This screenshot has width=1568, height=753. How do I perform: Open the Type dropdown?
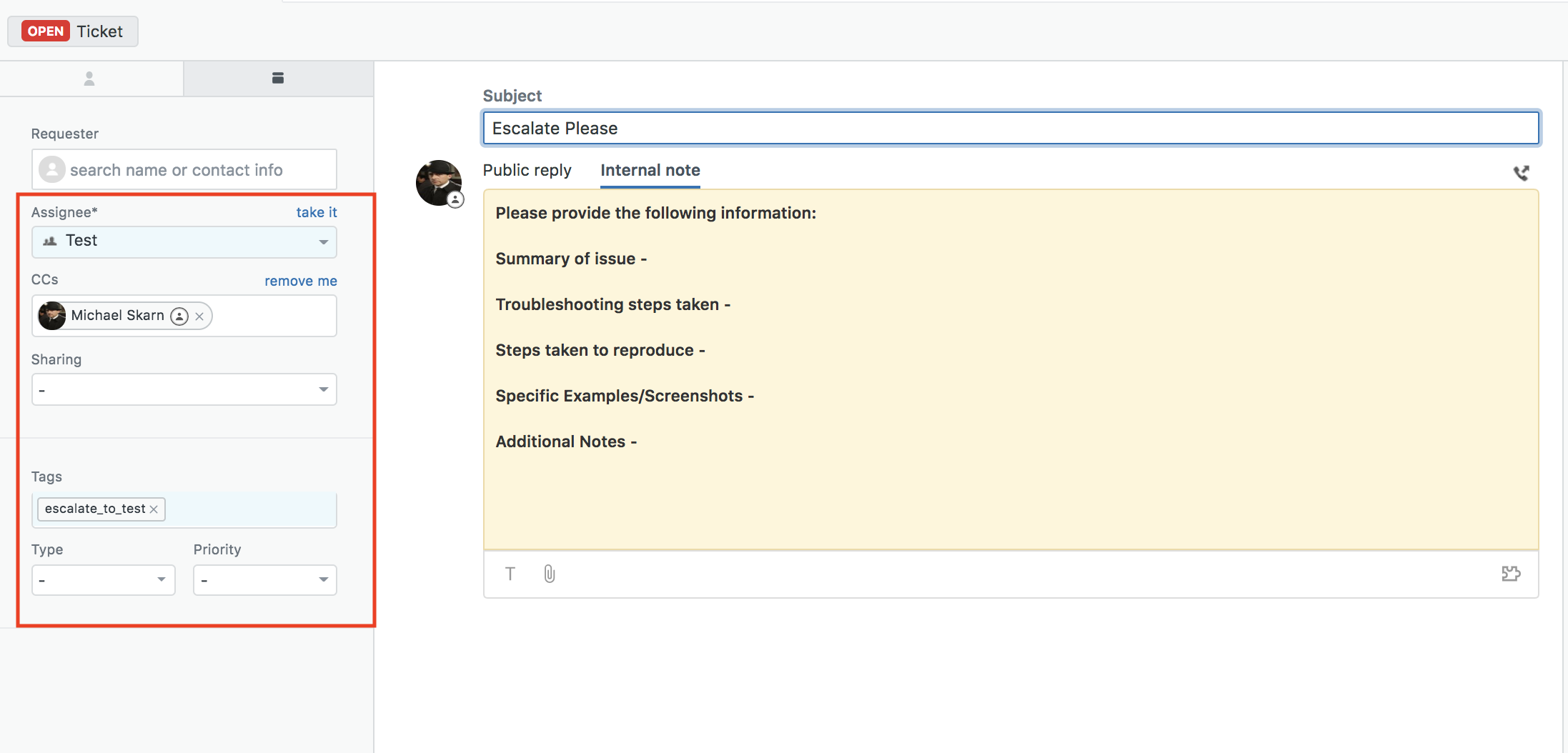tap(103, 579)
